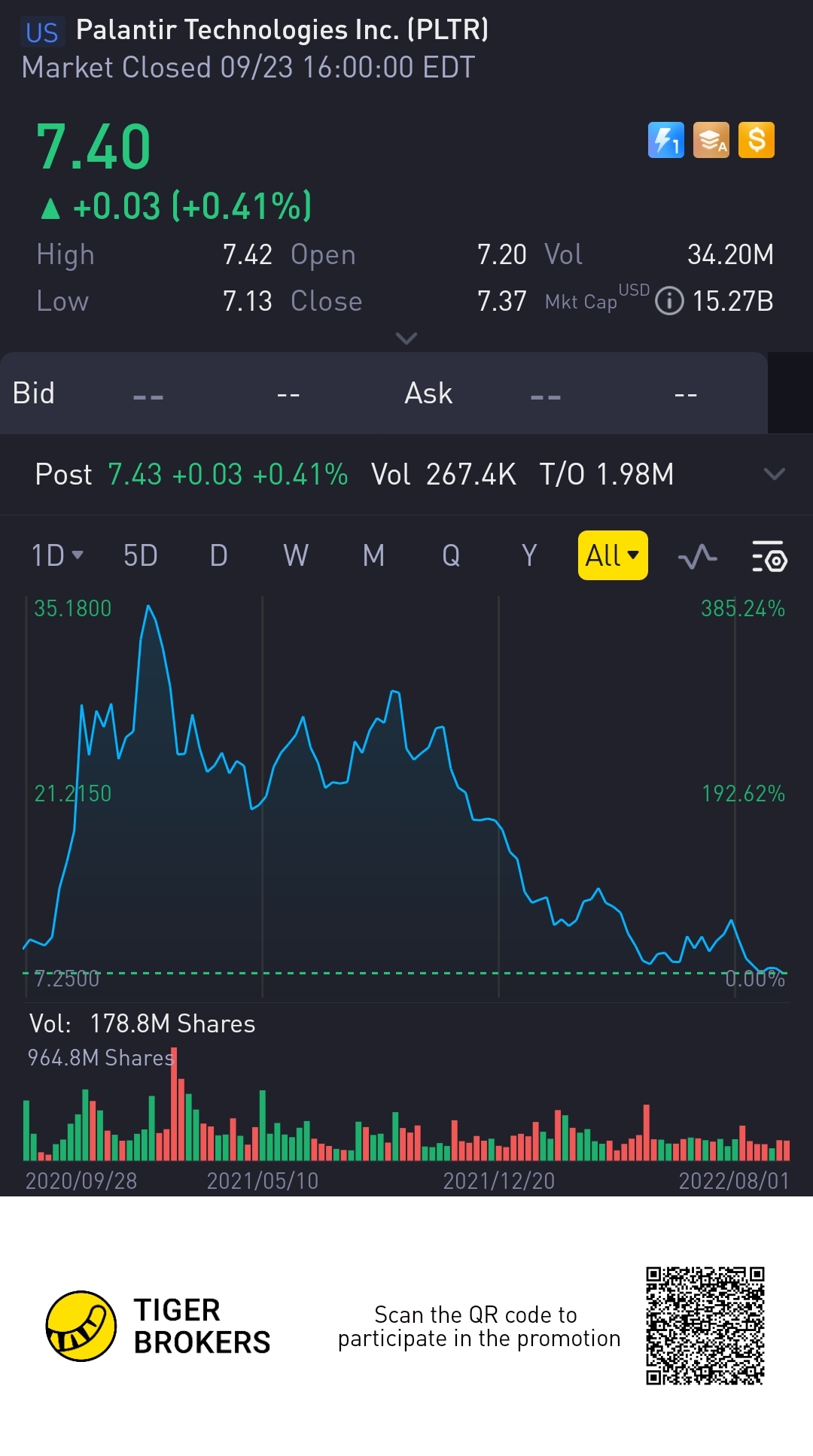Open the chart indicator waveform icon
This screenshot has width=813, height=1456.
[698, 557]
